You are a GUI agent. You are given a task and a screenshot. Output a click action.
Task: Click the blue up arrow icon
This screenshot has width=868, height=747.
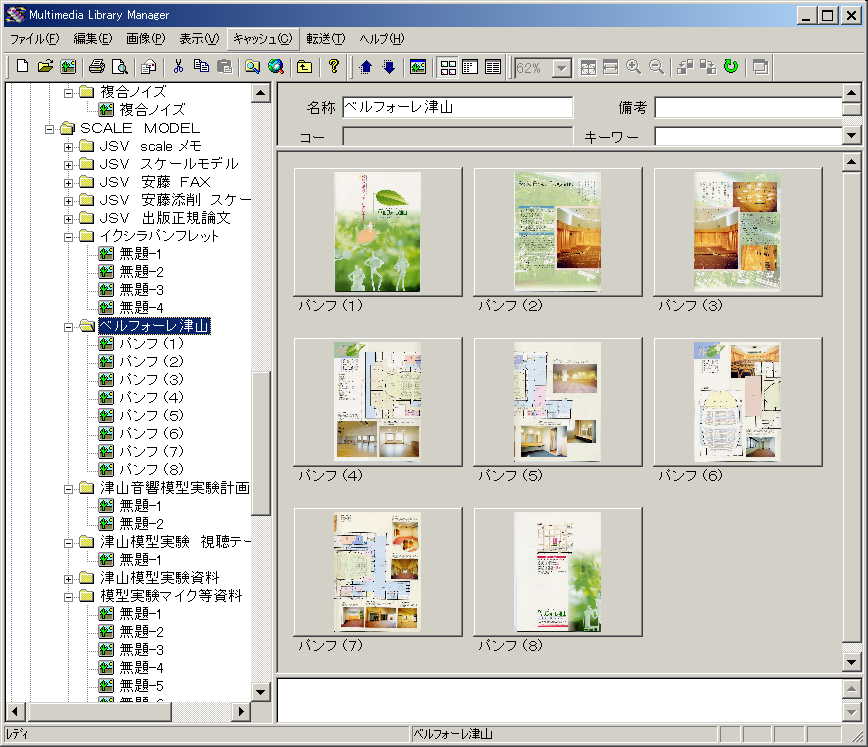pyautogui.click(x=365, y=67)
